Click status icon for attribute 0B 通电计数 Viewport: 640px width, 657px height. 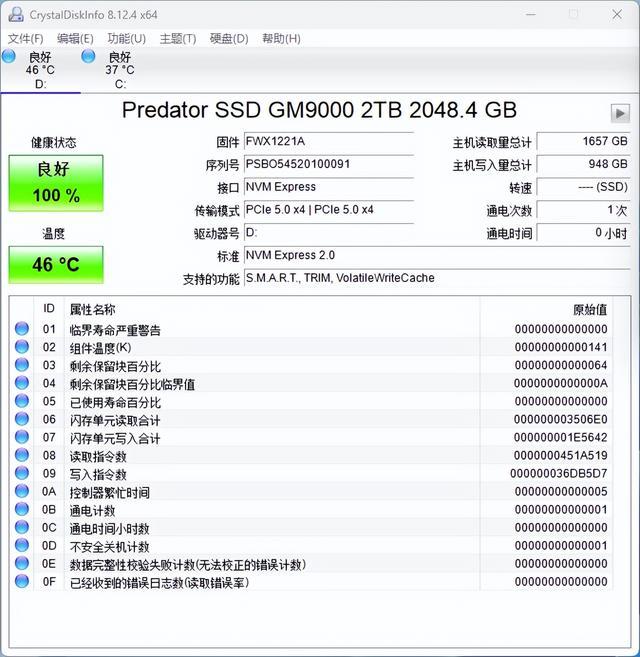pyautogui.click(x=22, y=510)
